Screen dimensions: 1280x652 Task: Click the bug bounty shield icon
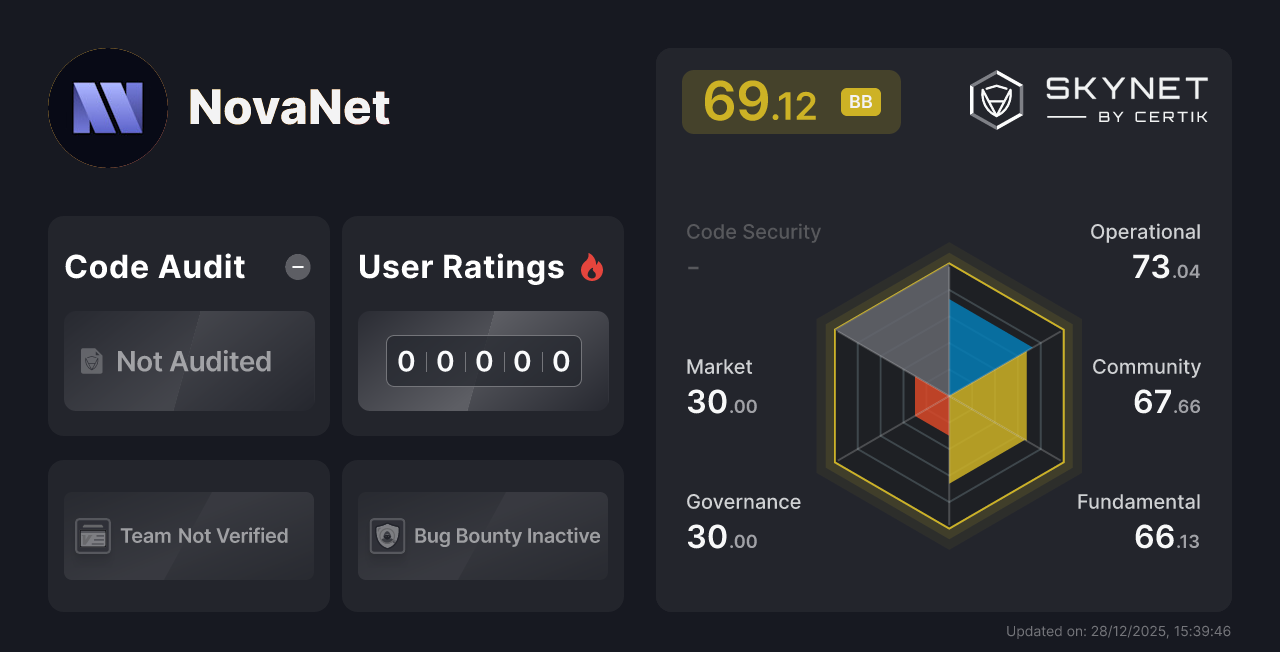pos(388,536)
